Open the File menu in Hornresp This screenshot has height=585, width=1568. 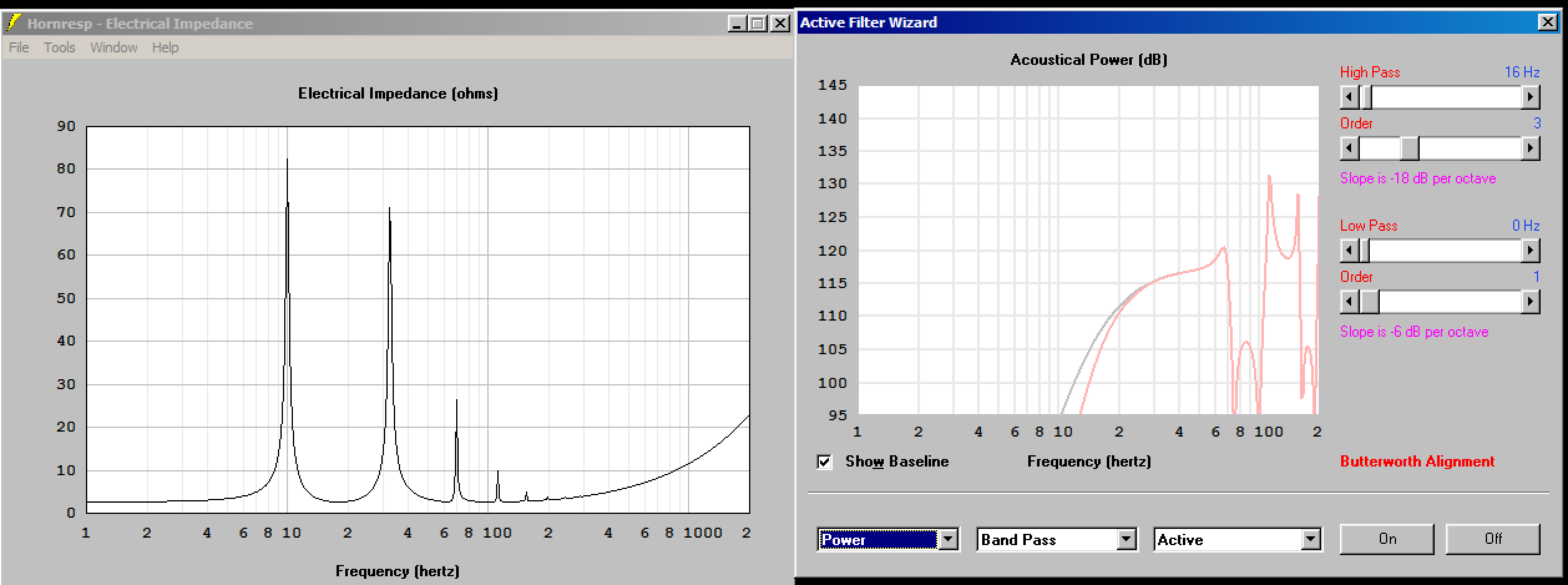click(19, 47)
